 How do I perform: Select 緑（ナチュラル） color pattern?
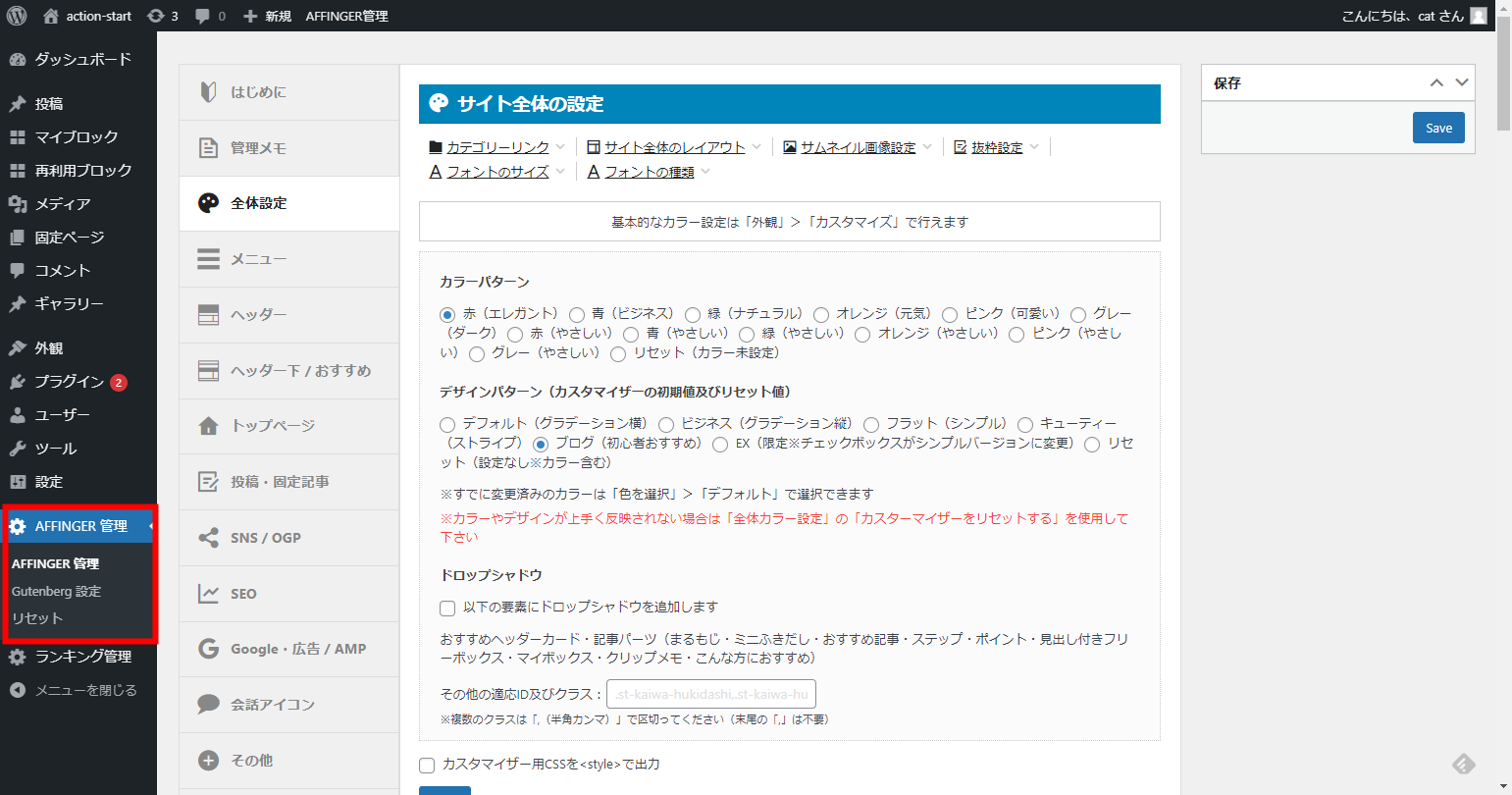coord(693,315)
